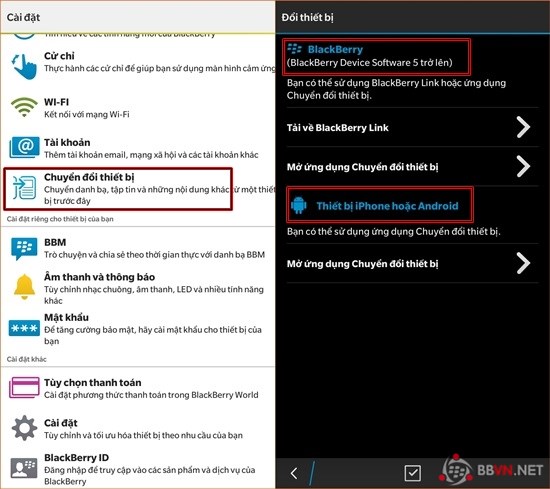Open Âm thanh và thông báo settings
The width and height of the screenshot is (550, 489).
(138, 288)
